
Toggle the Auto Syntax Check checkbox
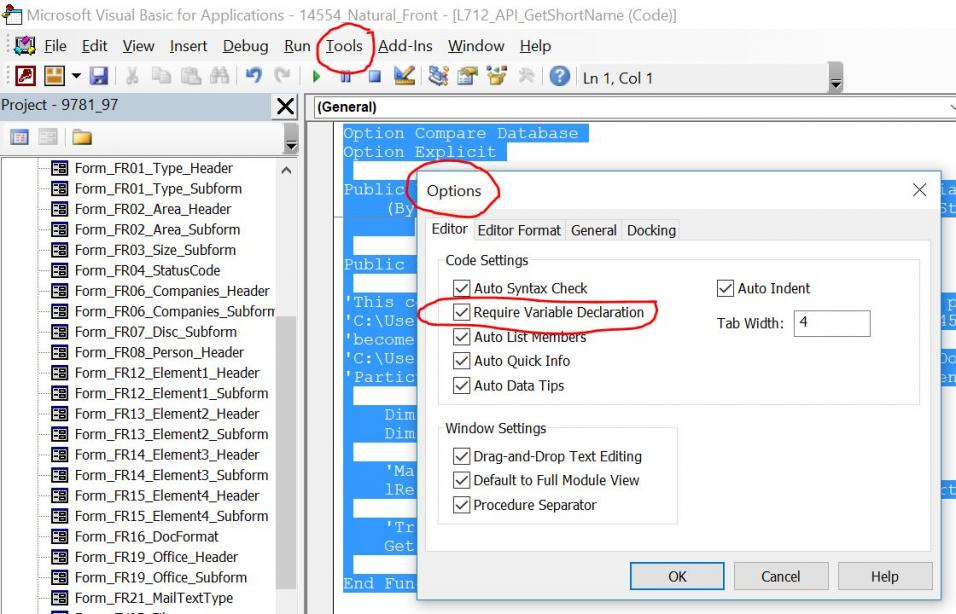[x=462, y=288]
